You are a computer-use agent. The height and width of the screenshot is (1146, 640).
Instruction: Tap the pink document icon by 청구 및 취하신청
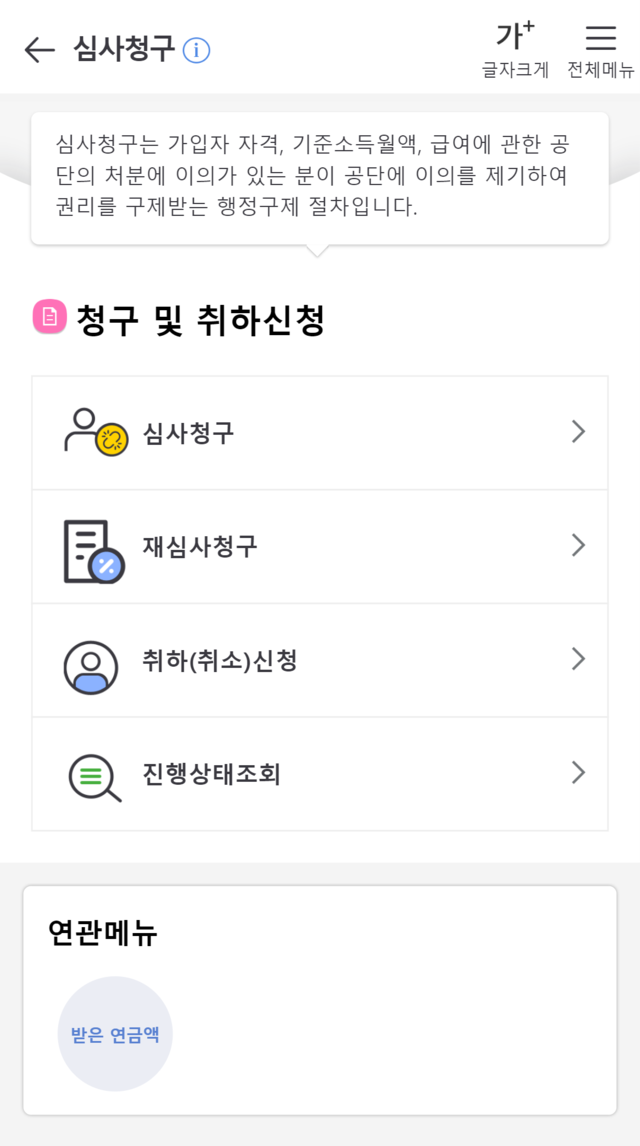49,317
